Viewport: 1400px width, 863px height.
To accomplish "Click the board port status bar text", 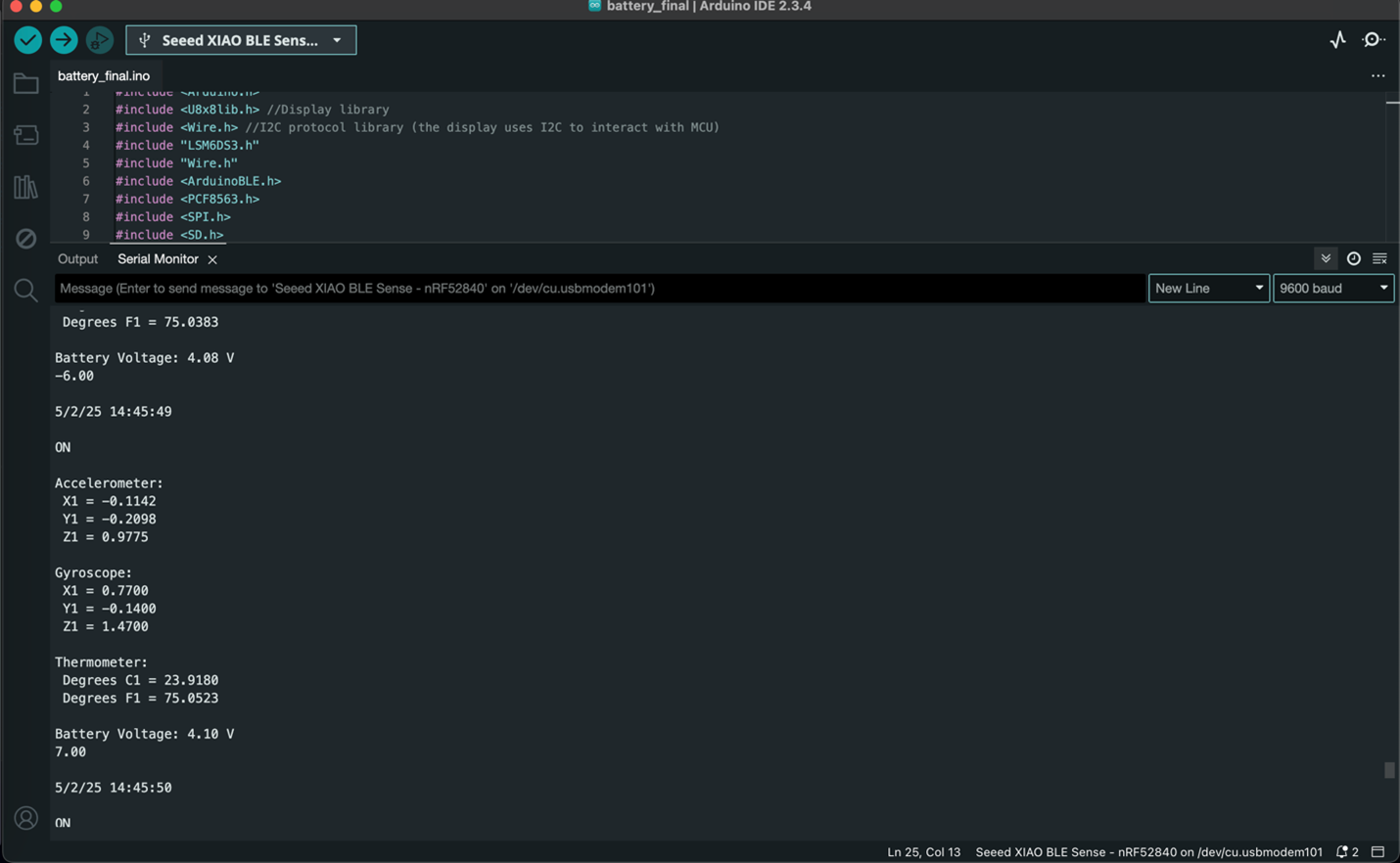I will click(1148, 852).
